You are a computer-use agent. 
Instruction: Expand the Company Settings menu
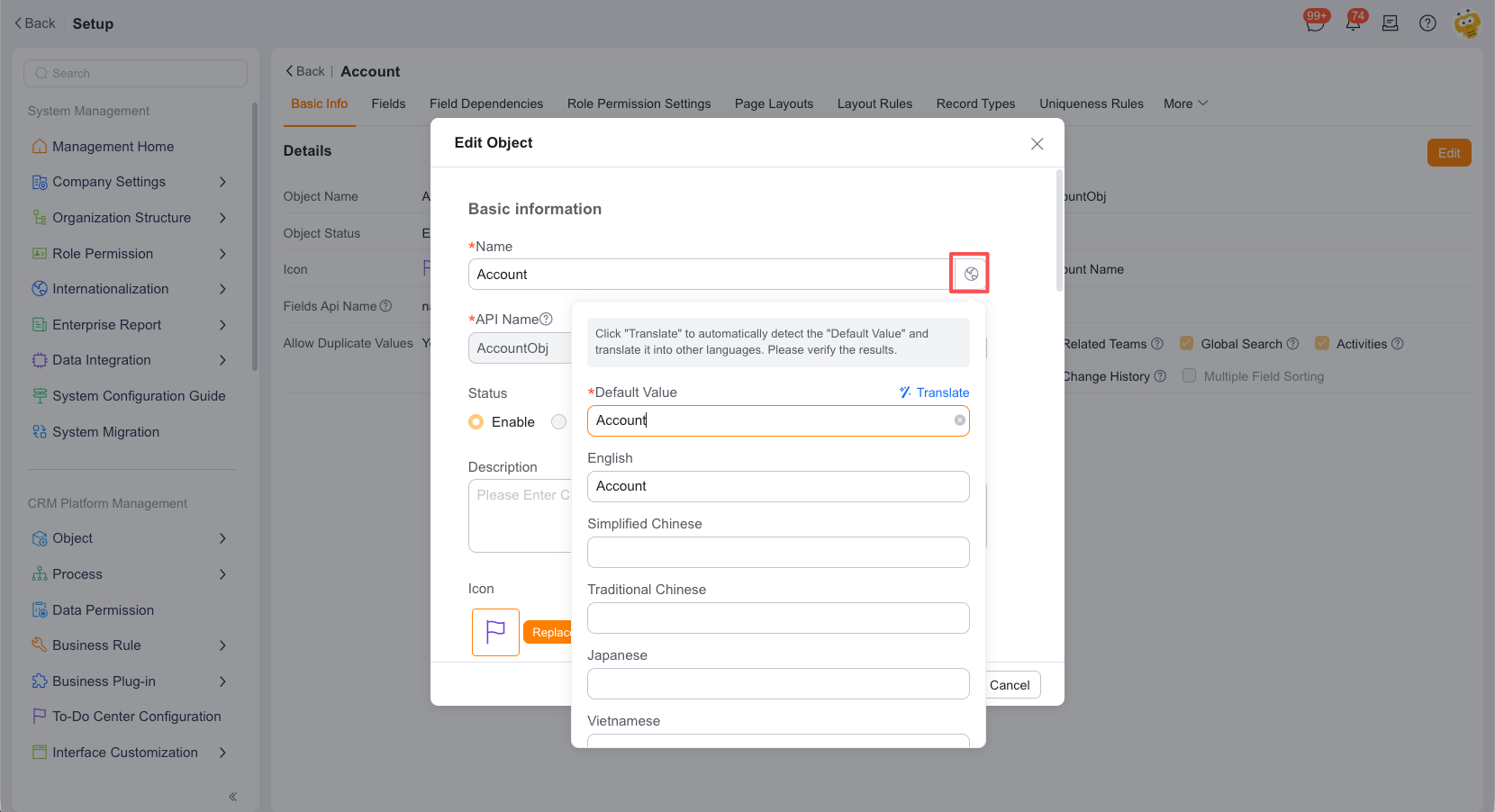222,182
